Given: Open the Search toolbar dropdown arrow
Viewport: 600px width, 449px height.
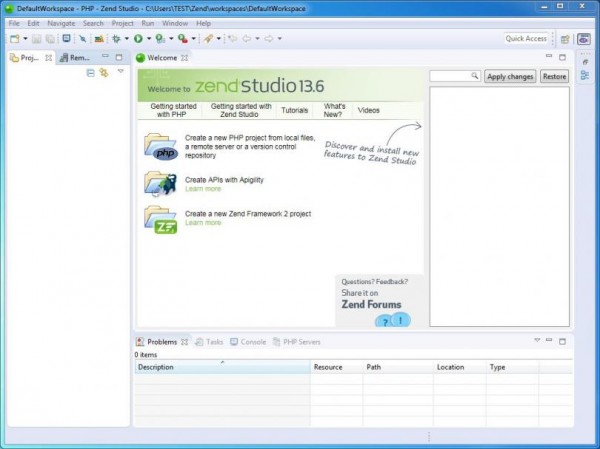Looking at the screenshot, I should 219,39.
